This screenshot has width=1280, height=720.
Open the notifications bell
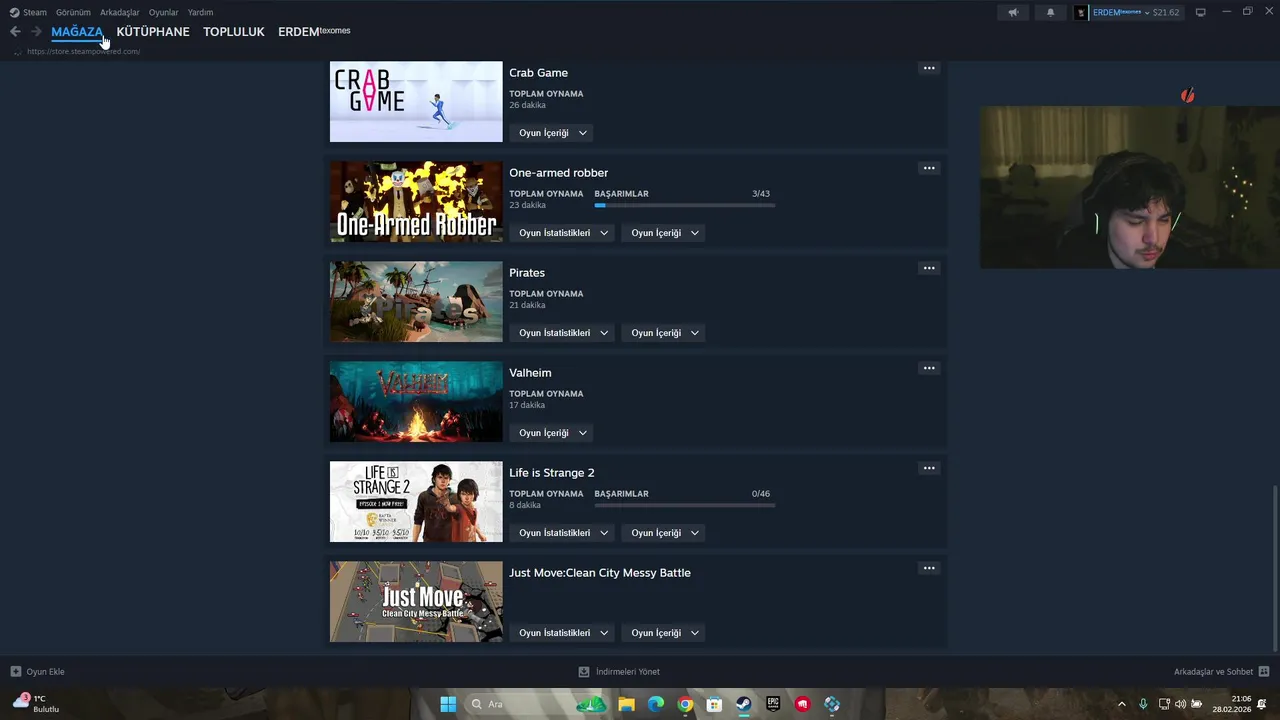pos(1050,12)
